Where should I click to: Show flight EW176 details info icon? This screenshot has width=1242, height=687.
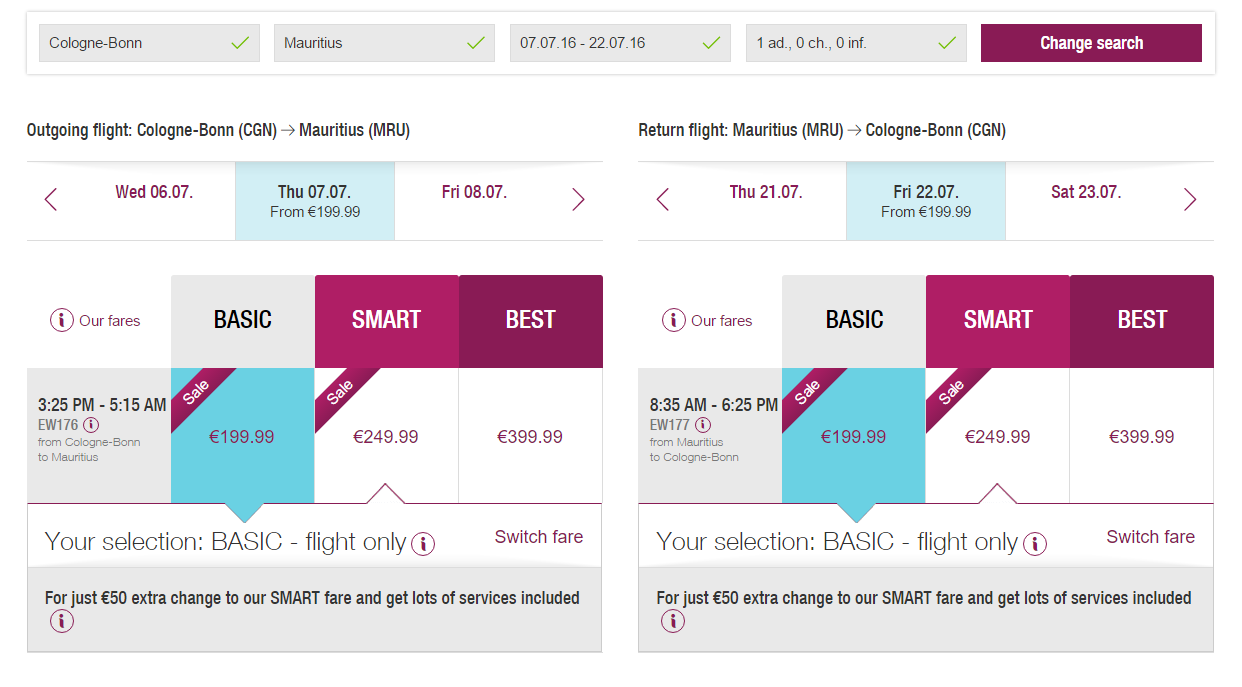pos(91,425)
